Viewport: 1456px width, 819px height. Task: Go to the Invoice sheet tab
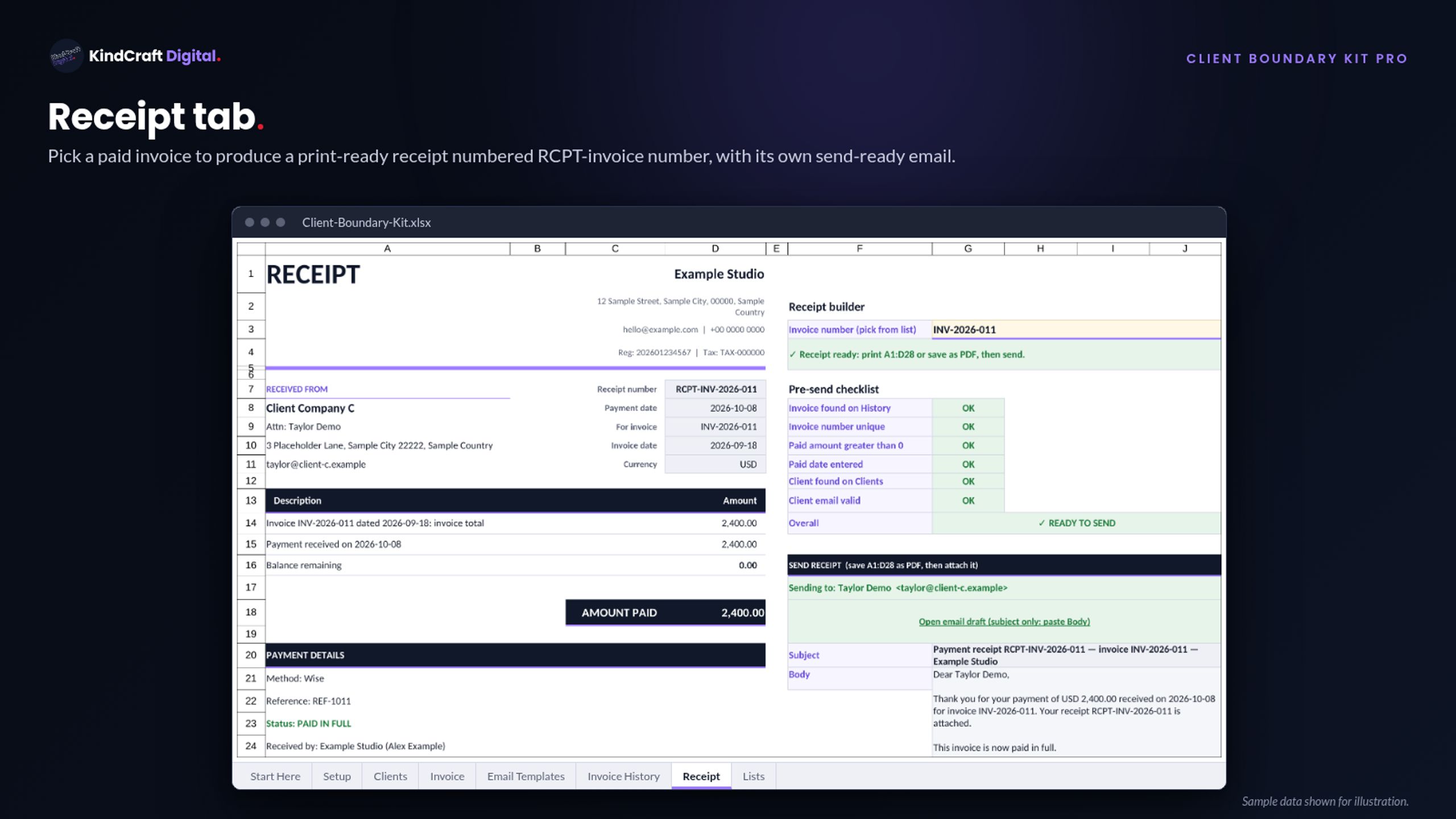pyautogui.click(x=447, y=776)
